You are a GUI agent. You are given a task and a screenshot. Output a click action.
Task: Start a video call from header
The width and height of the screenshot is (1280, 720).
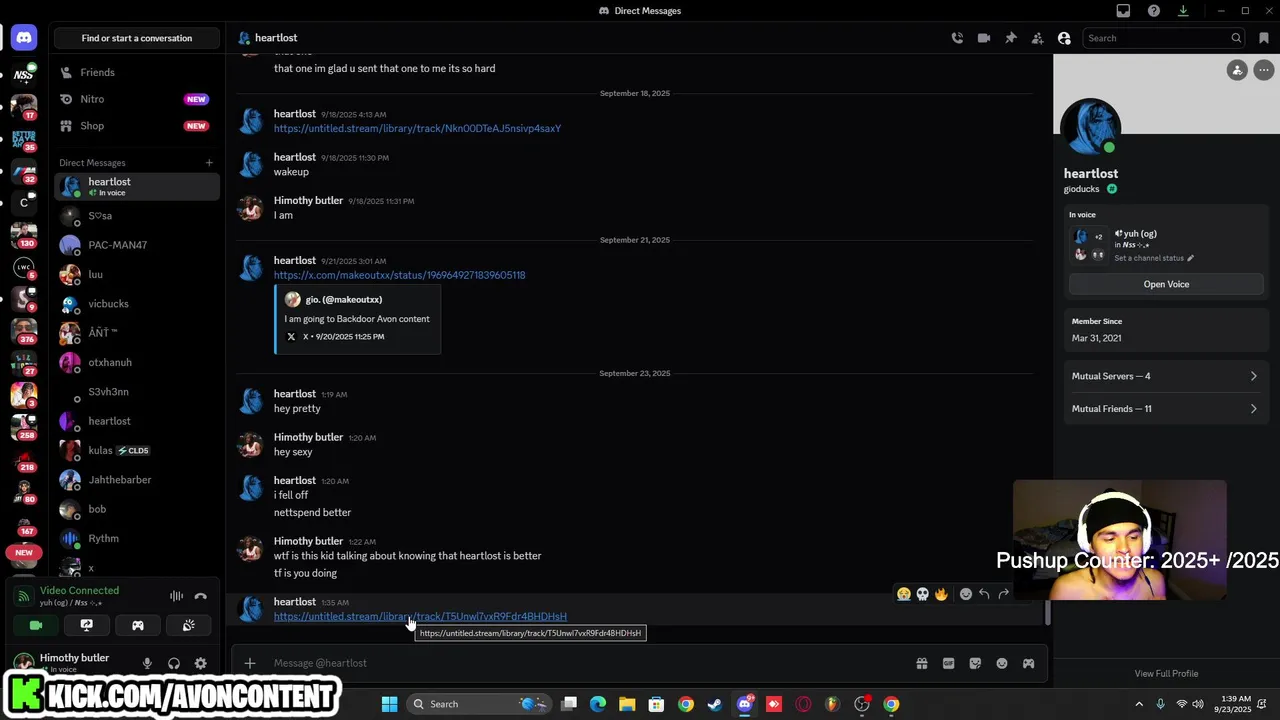coord(984,38)
